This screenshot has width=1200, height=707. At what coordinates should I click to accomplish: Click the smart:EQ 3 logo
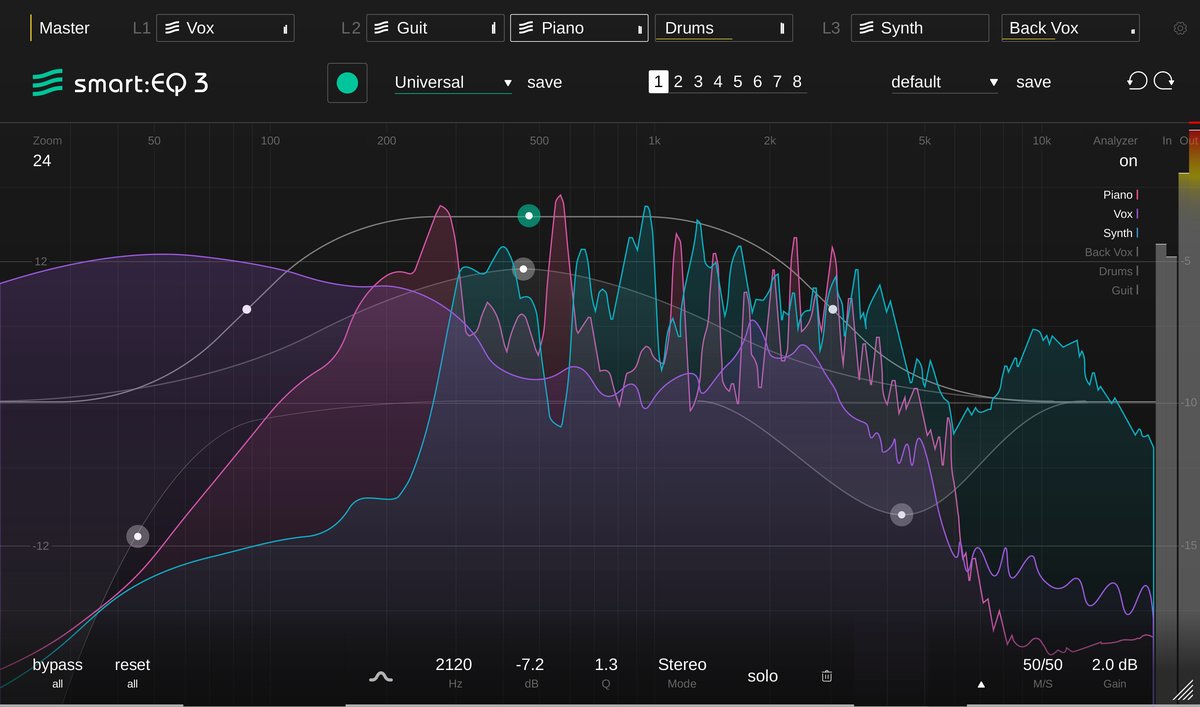coord(120,83)
